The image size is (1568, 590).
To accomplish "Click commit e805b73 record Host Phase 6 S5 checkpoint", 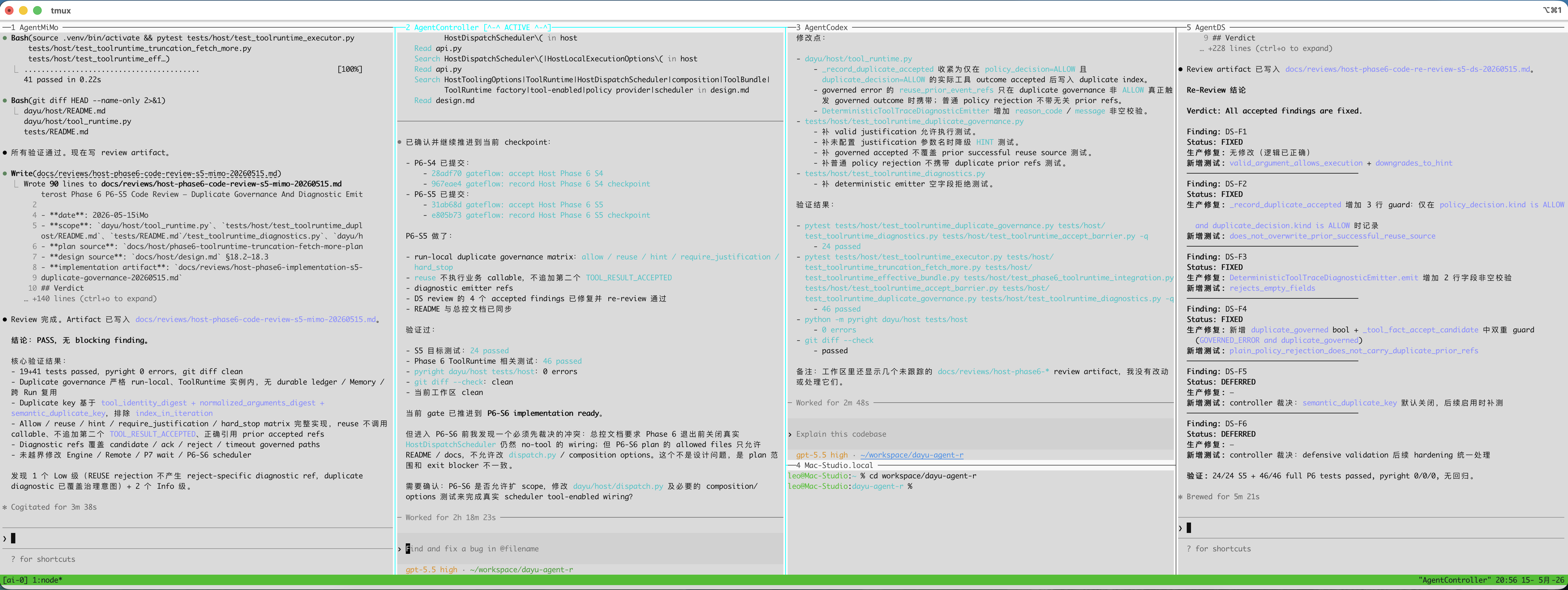I will point(541,216).
